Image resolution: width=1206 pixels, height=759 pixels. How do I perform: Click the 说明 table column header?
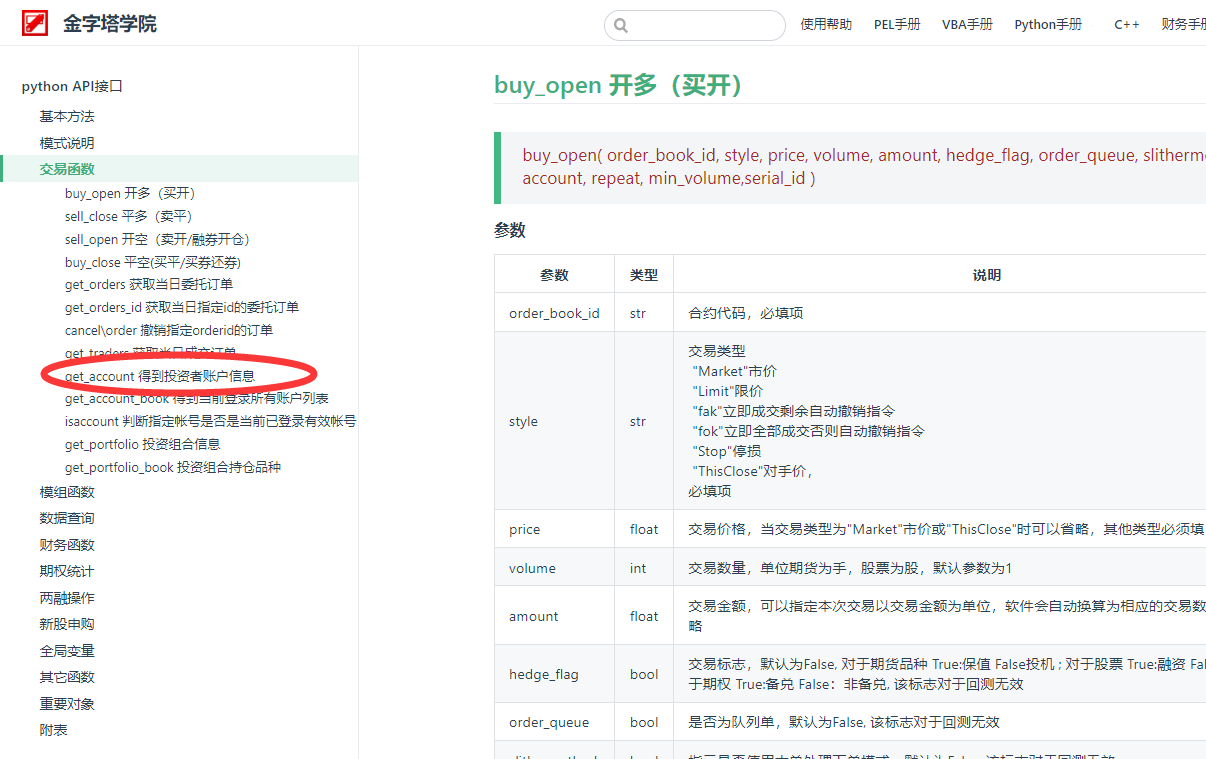tap(987, 275)
